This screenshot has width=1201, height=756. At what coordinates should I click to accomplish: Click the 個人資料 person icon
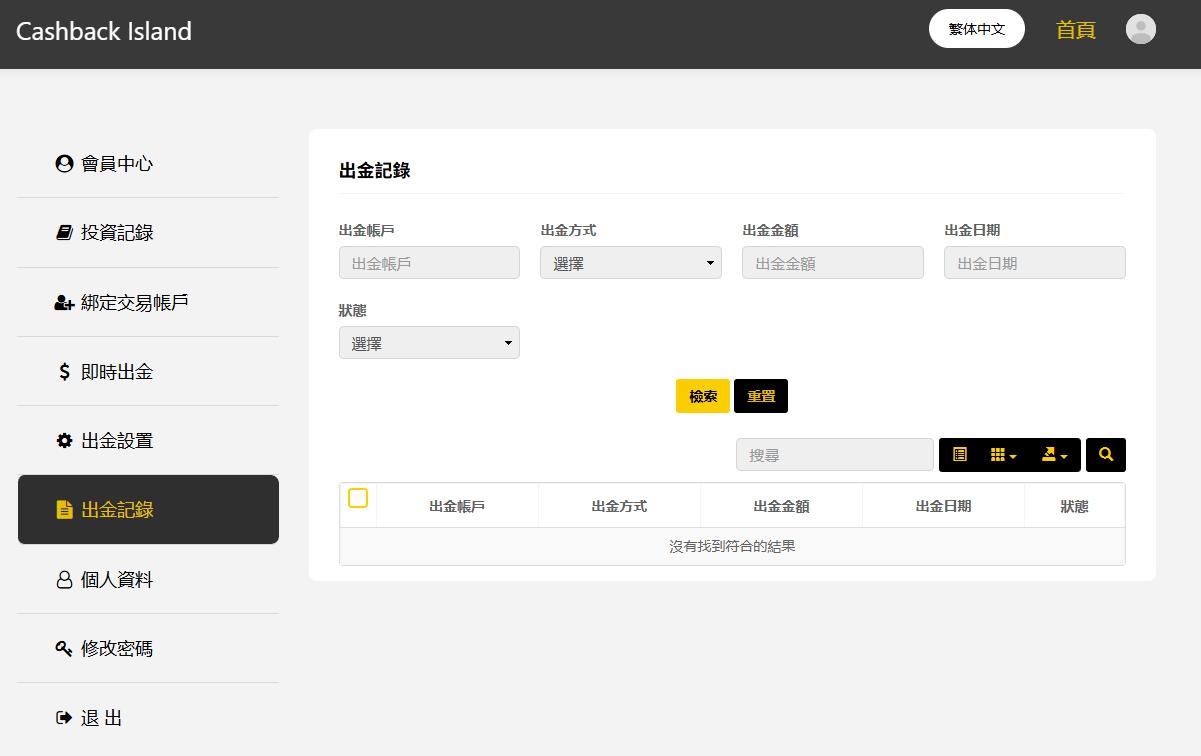tap(64, 579)
